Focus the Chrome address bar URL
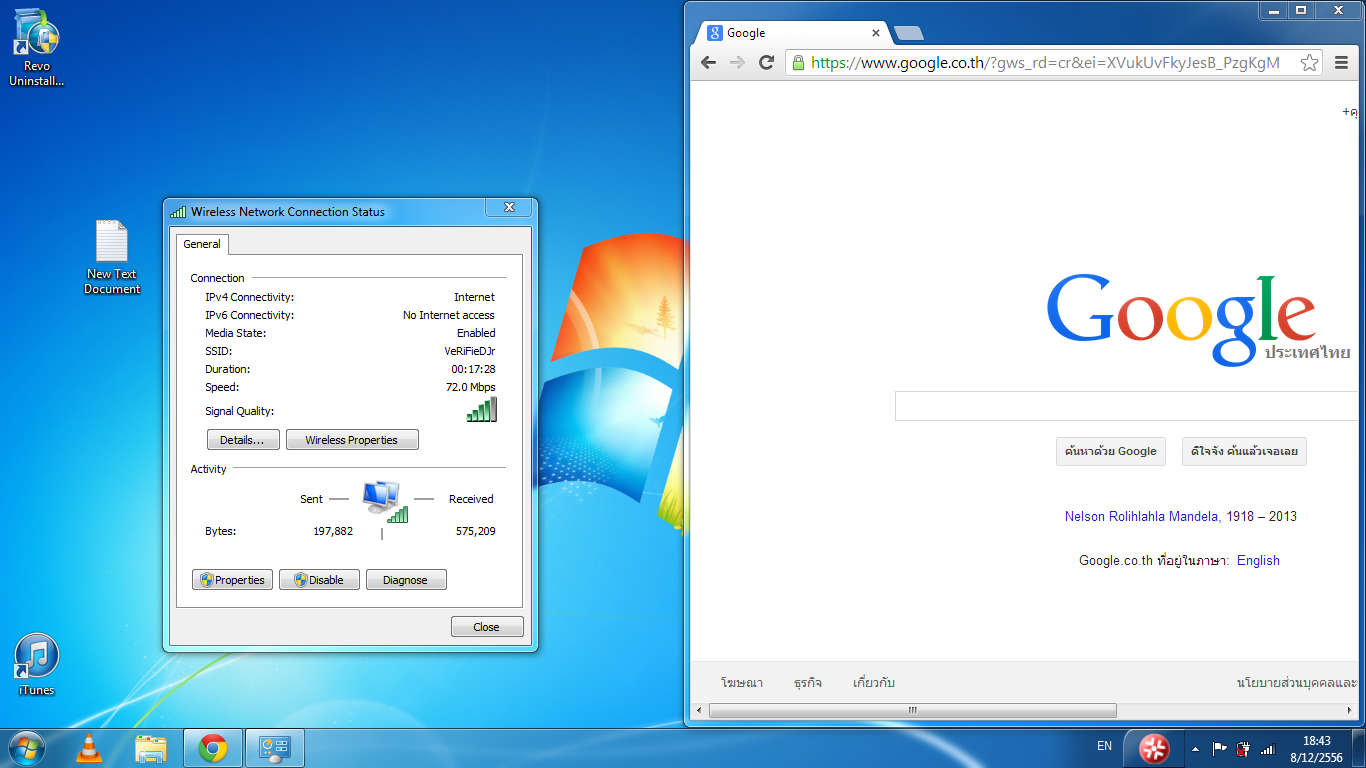1366x768 pixels. tap(1045, 63)
